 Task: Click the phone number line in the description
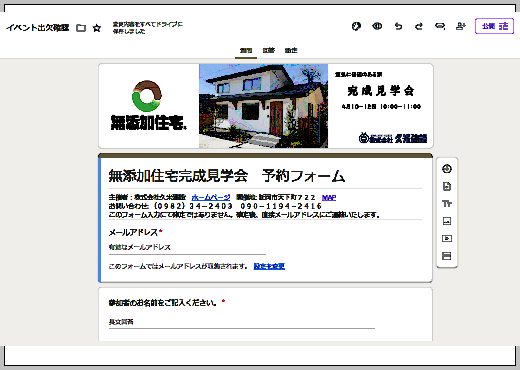pos(215,206)
